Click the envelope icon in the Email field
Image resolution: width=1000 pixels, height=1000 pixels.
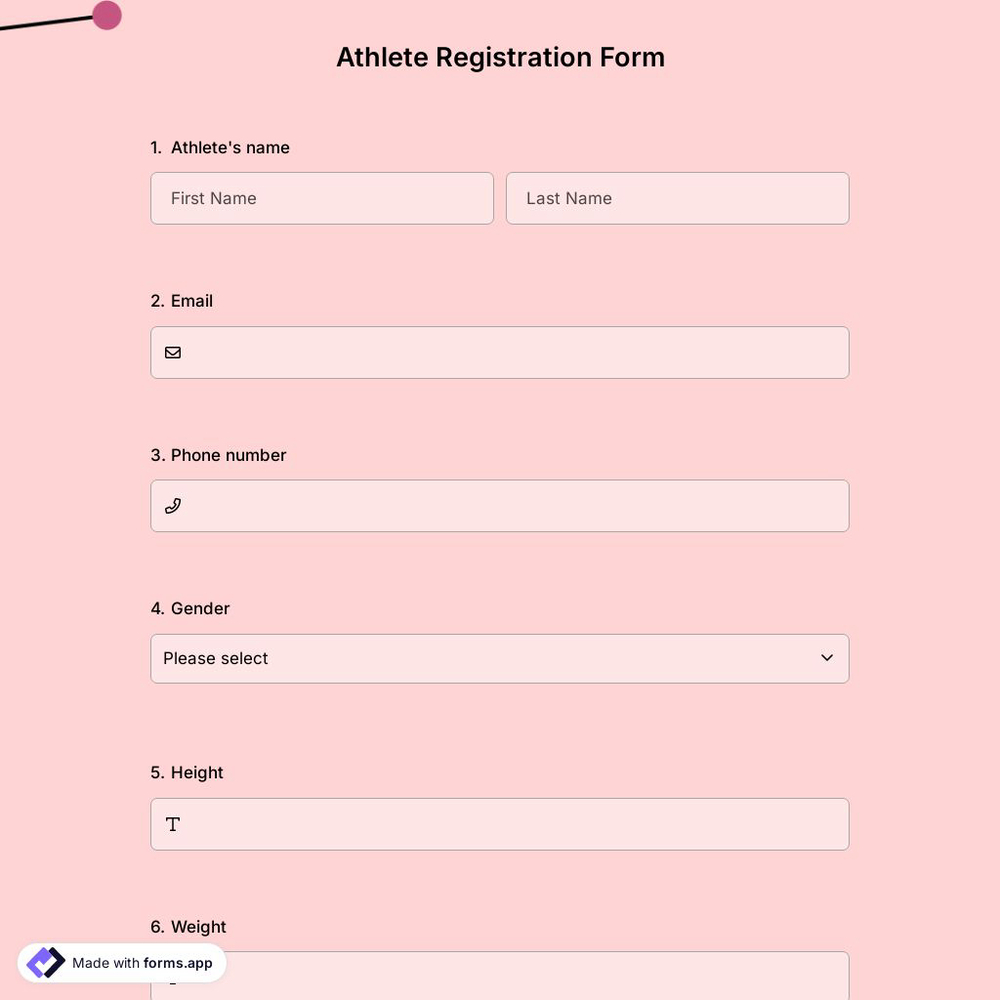(172, 352)
